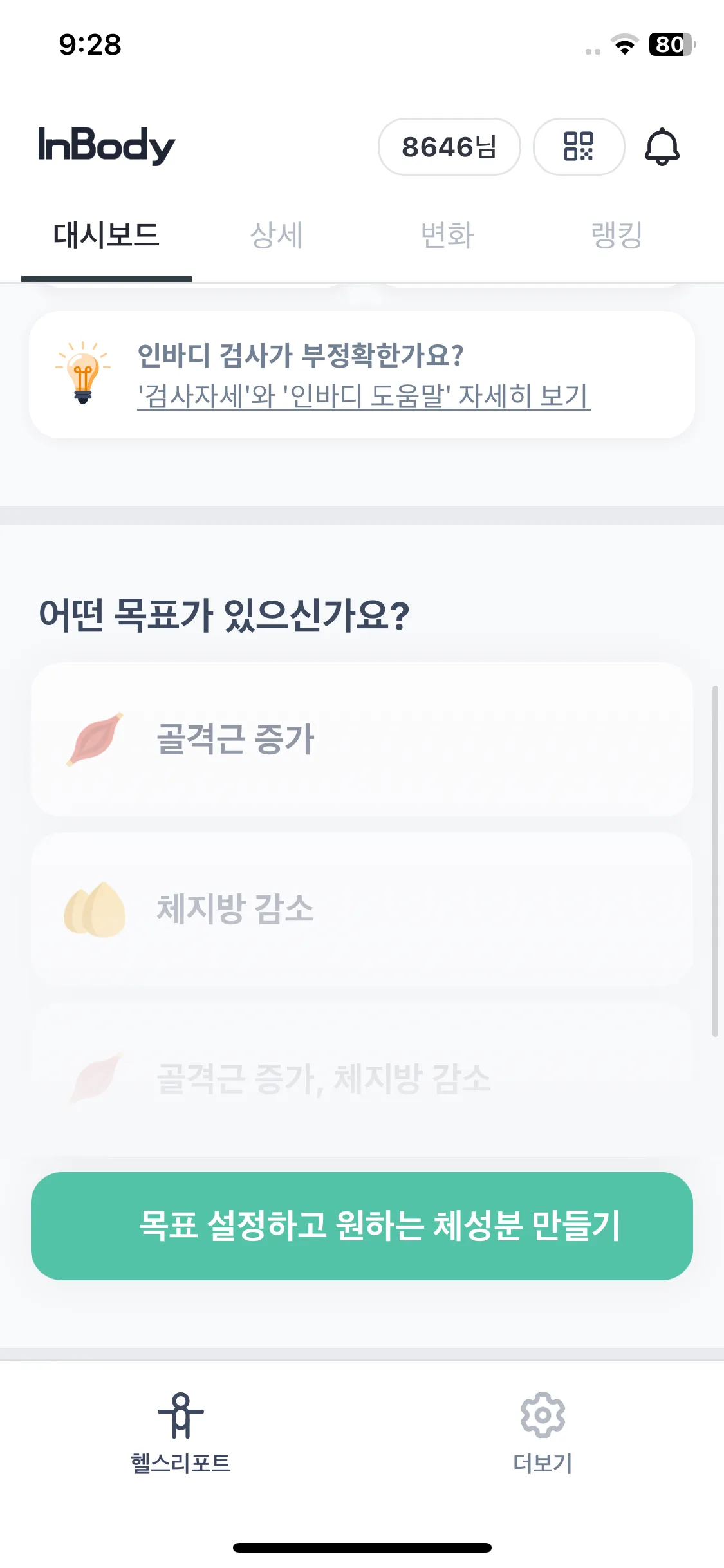This screenshot has width=724, height=1568.
Task: Switch to the 상세 tab
Action: coord(277,235)
